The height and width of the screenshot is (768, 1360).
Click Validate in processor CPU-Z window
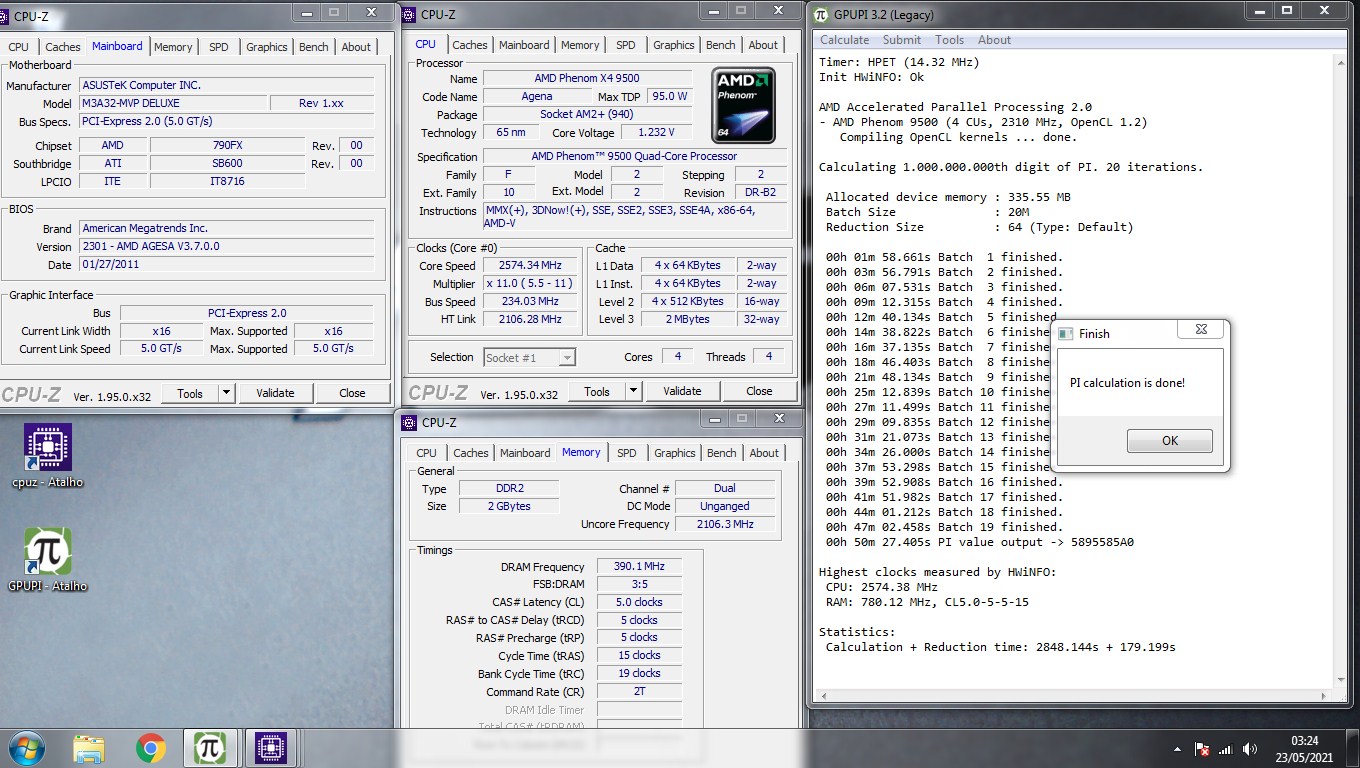click(682, 391)
